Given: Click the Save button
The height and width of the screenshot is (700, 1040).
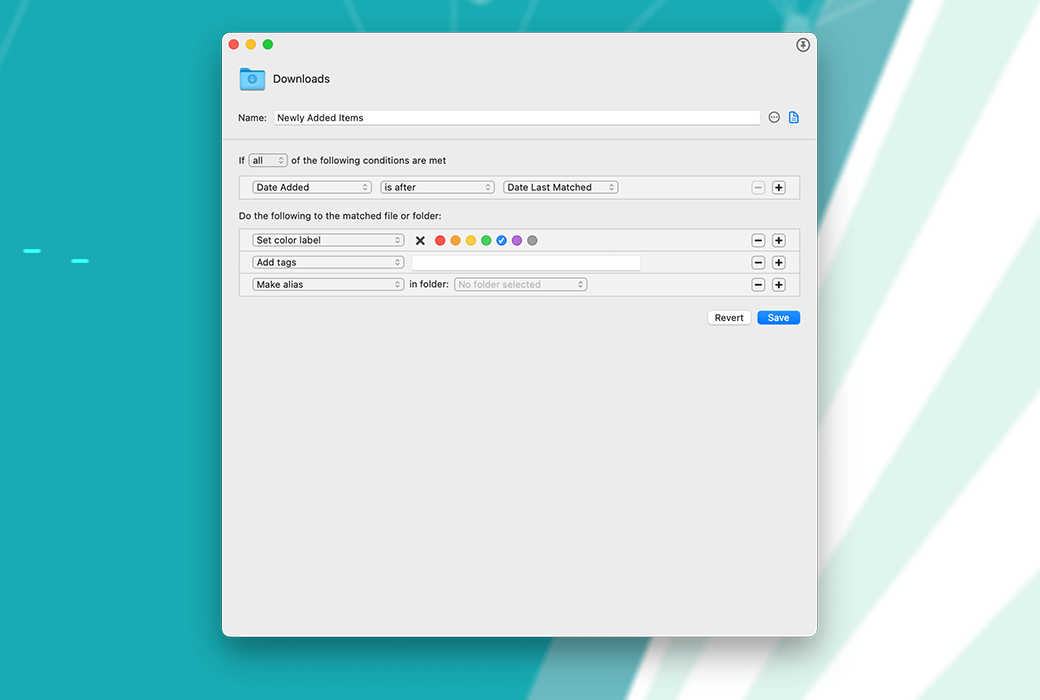Looking at the screenshot, I should [x=778, y=318].
